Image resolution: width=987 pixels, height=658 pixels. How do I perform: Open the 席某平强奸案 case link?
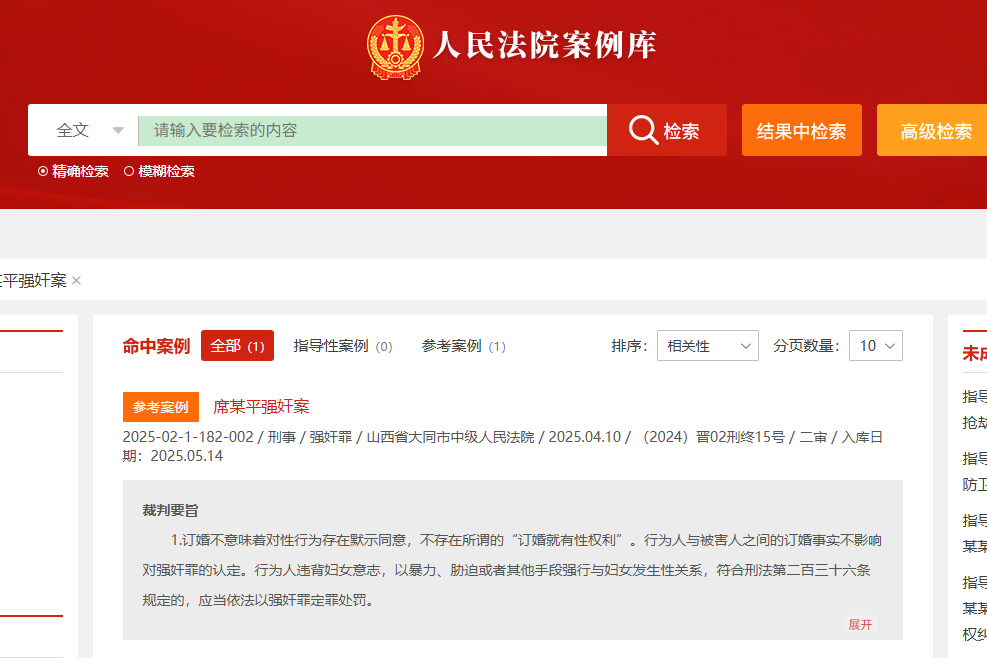click(x=261, y=407)
